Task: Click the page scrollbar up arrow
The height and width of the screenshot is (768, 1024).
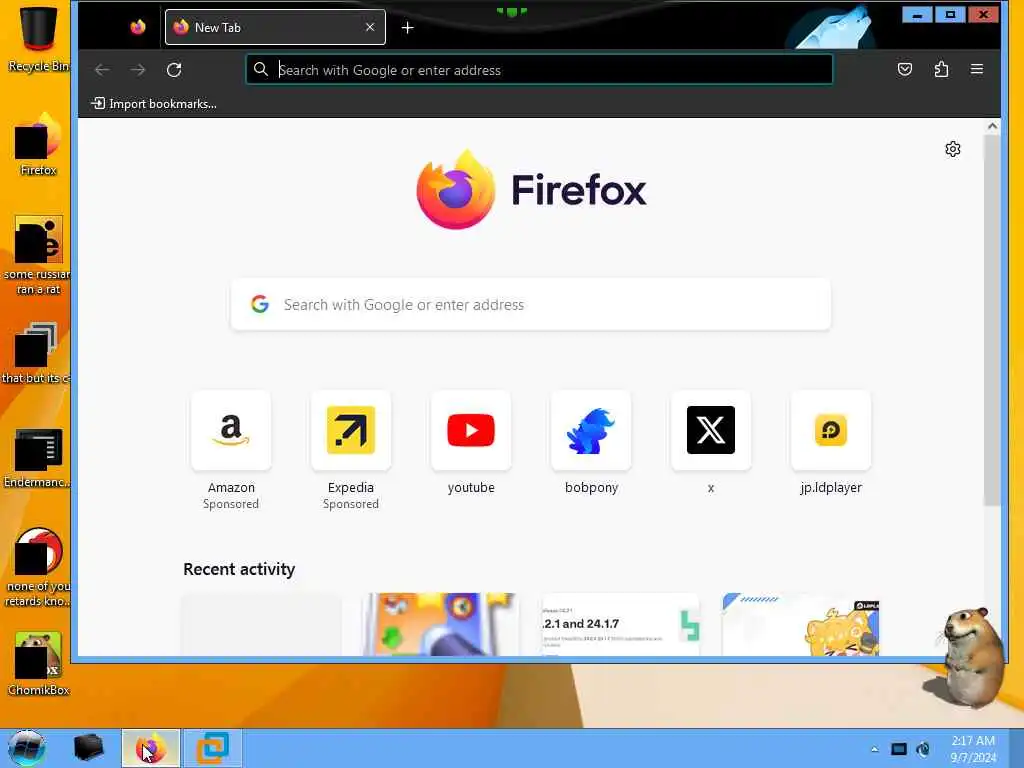Action: [993, 126]
